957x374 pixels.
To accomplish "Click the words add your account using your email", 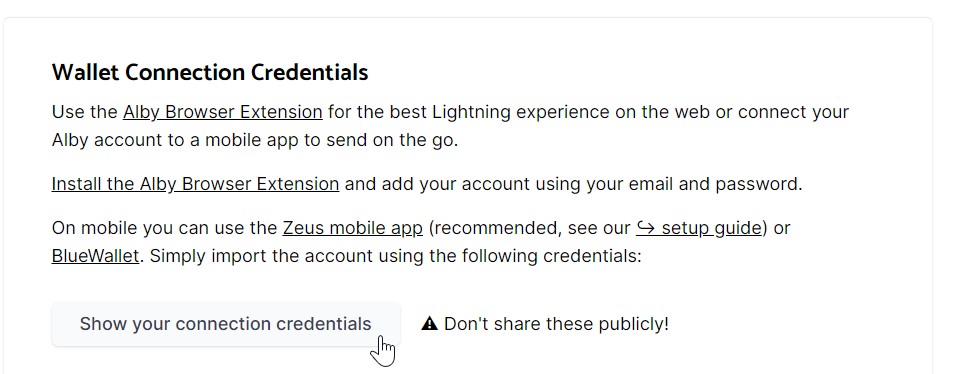I will pyautogui.click(x=503, y=184).
